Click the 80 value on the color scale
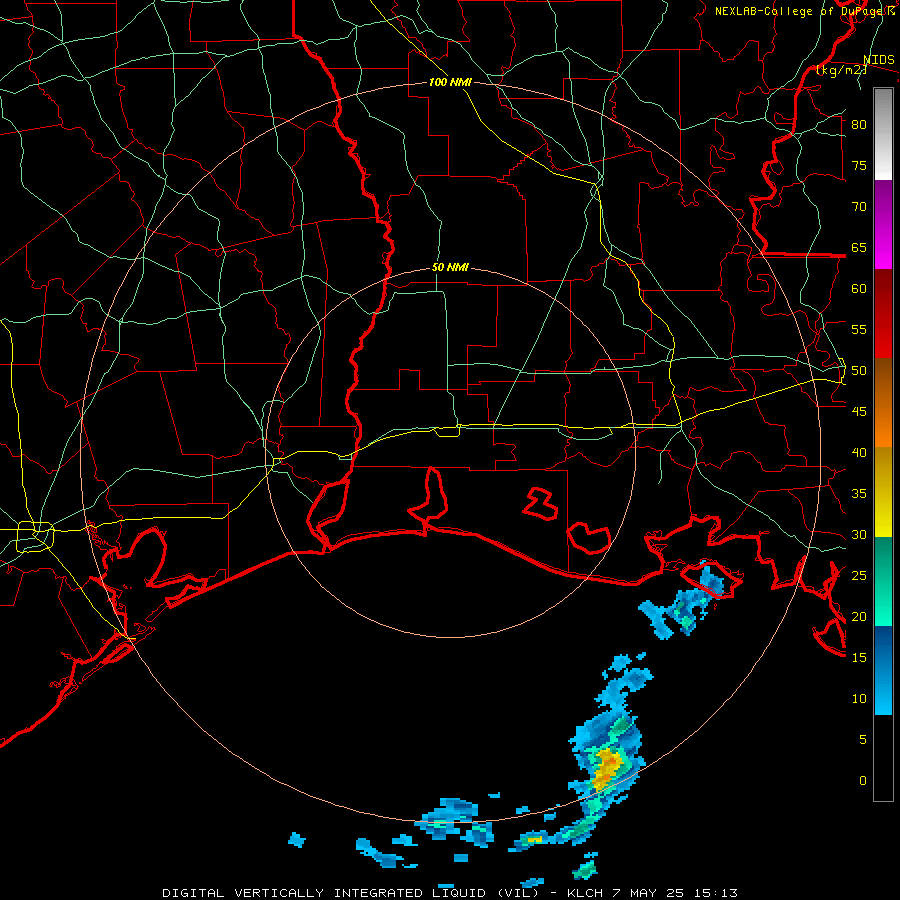 click(x=859, y=125)
